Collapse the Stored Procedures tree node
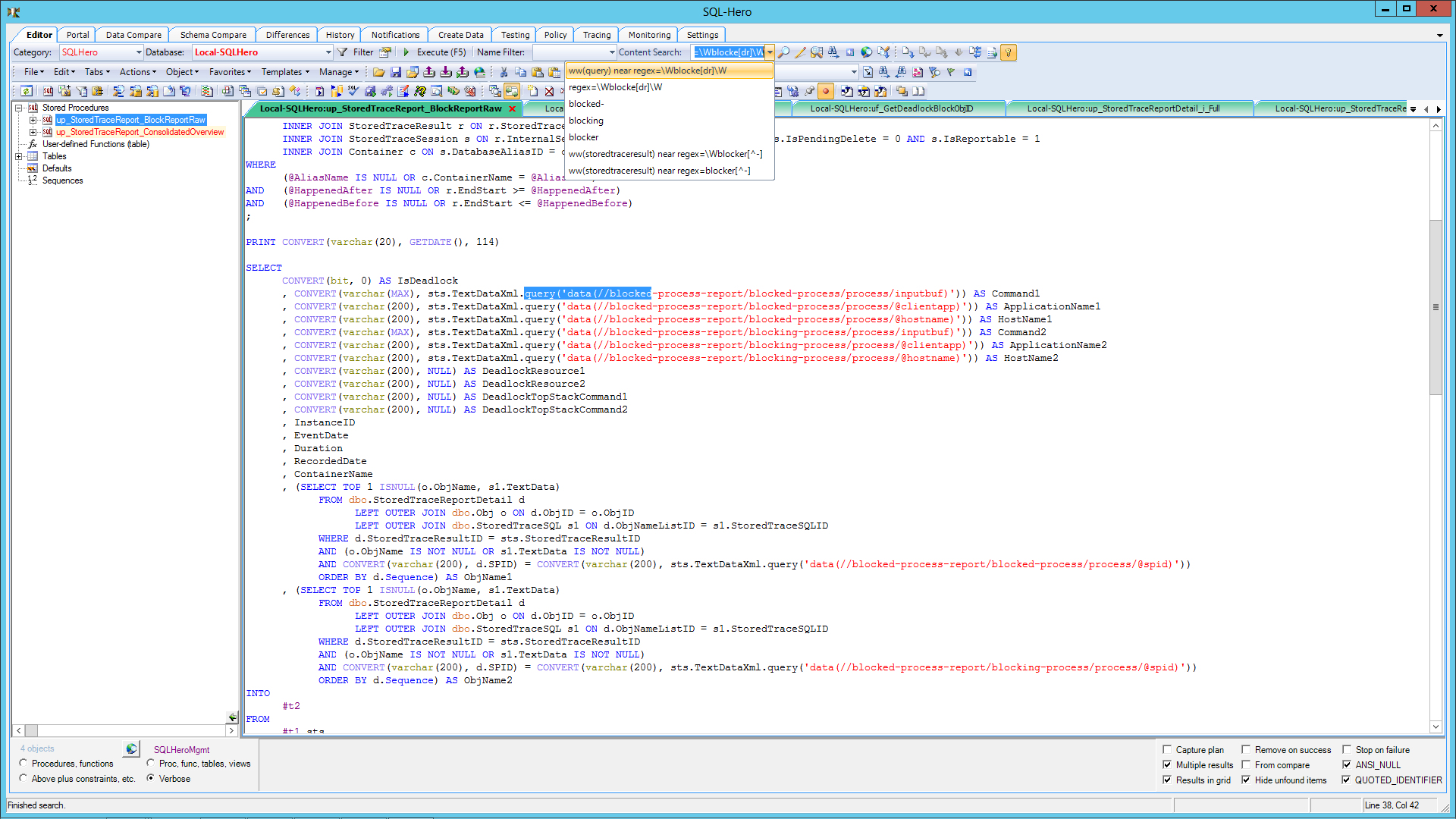 19,108
